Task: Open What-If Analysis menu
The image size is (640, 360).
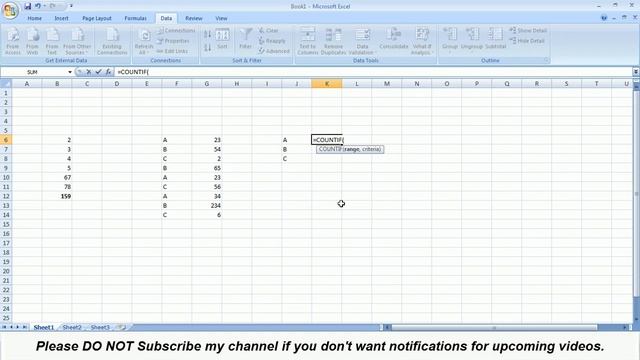Action: click(x=421, y=41)
